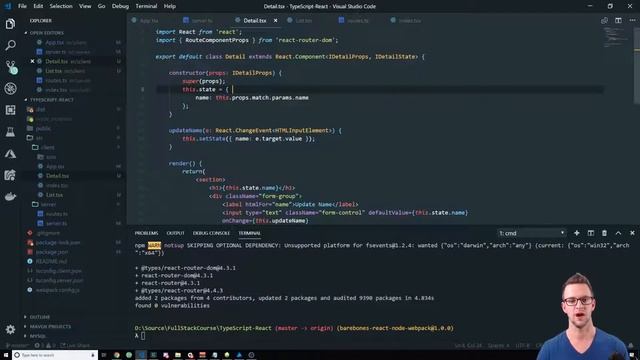The height and width of the screenshot is (360, 640).
Task: Click the Windows Start button
Action: pos(6,355)
